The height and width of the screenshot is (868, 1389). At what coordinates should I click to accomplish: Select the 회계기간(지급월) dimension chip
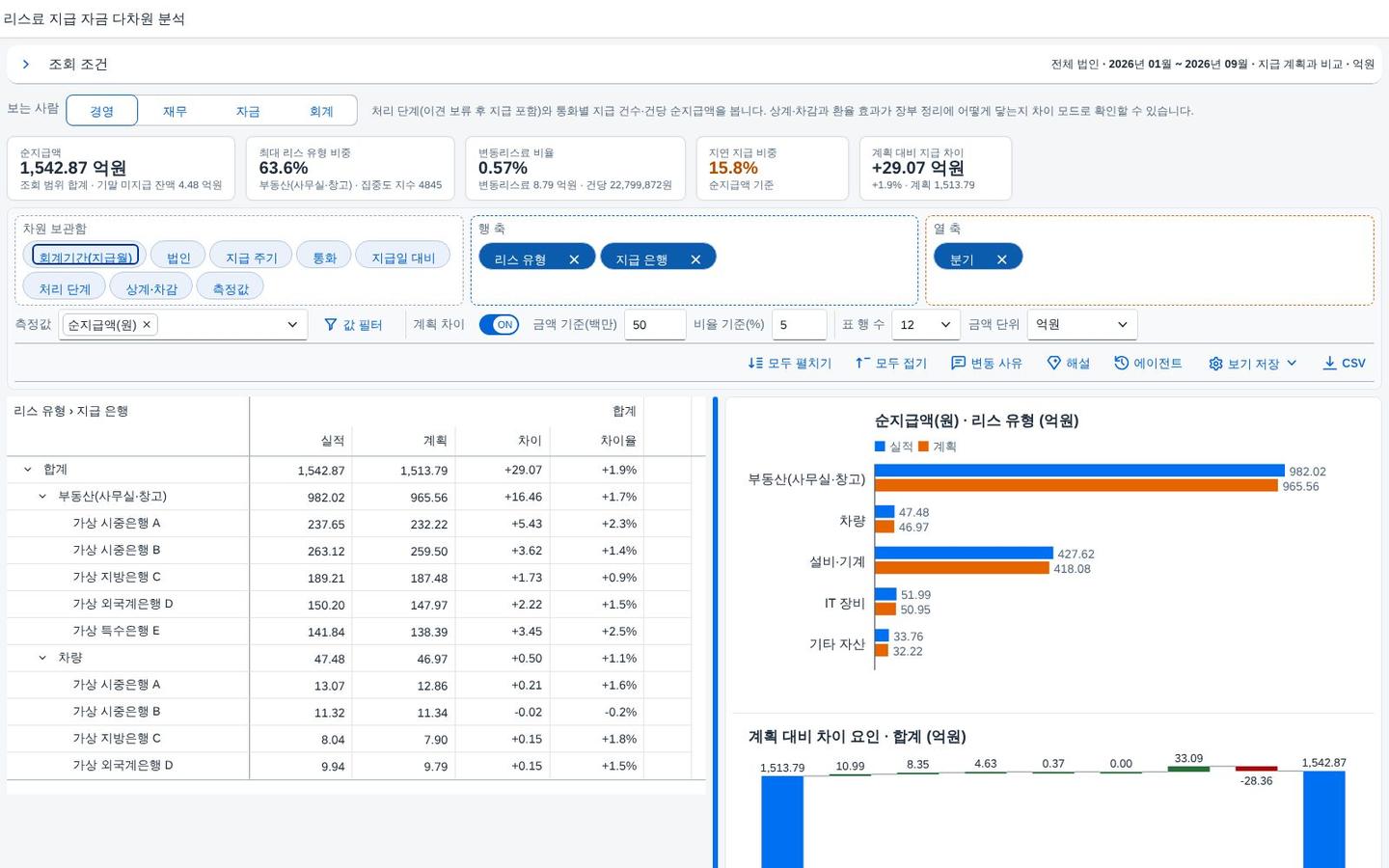[x=85, y=256]
